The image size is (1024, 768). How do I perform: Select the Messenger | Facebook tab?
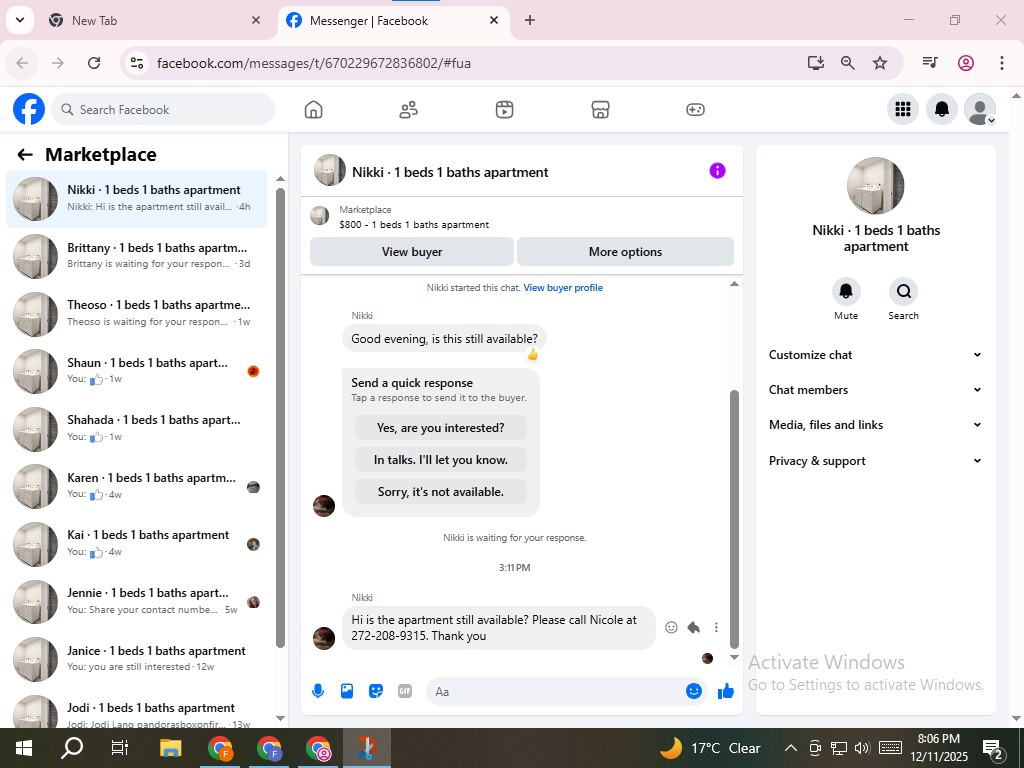tap(394, 20)
